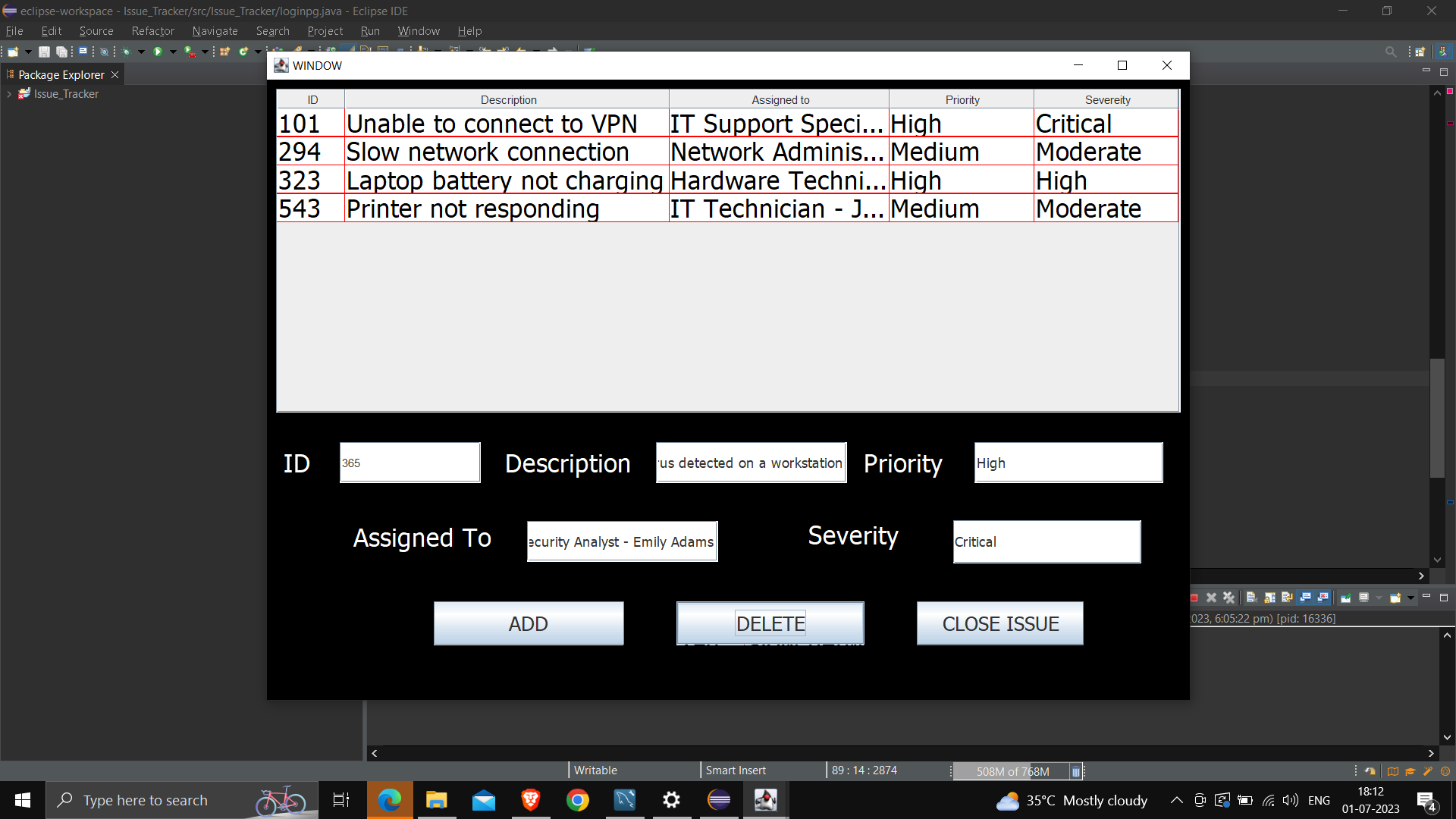The height and width of the screenshot is (819, 1456).
Task: Click the New Java Project icon
Action: click(224, 51)
